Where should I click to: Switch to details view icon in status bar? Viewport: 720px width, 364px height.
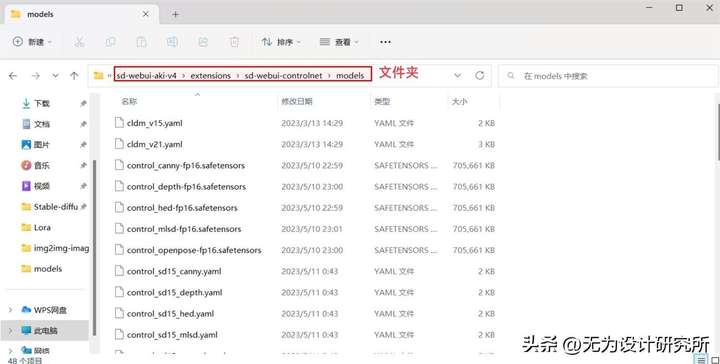click(700, 360)
